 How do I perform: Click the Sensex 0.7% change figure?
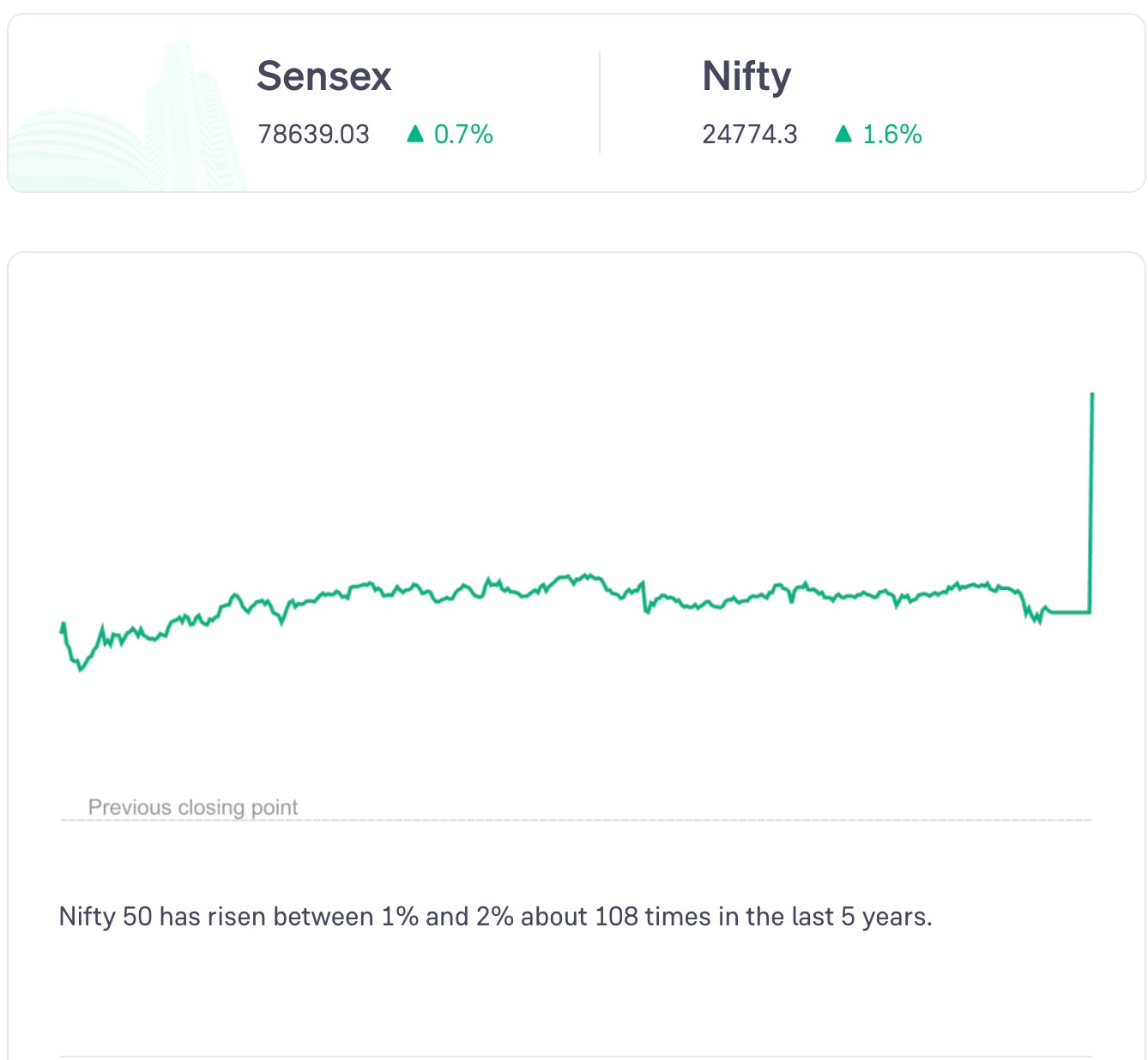463,135
